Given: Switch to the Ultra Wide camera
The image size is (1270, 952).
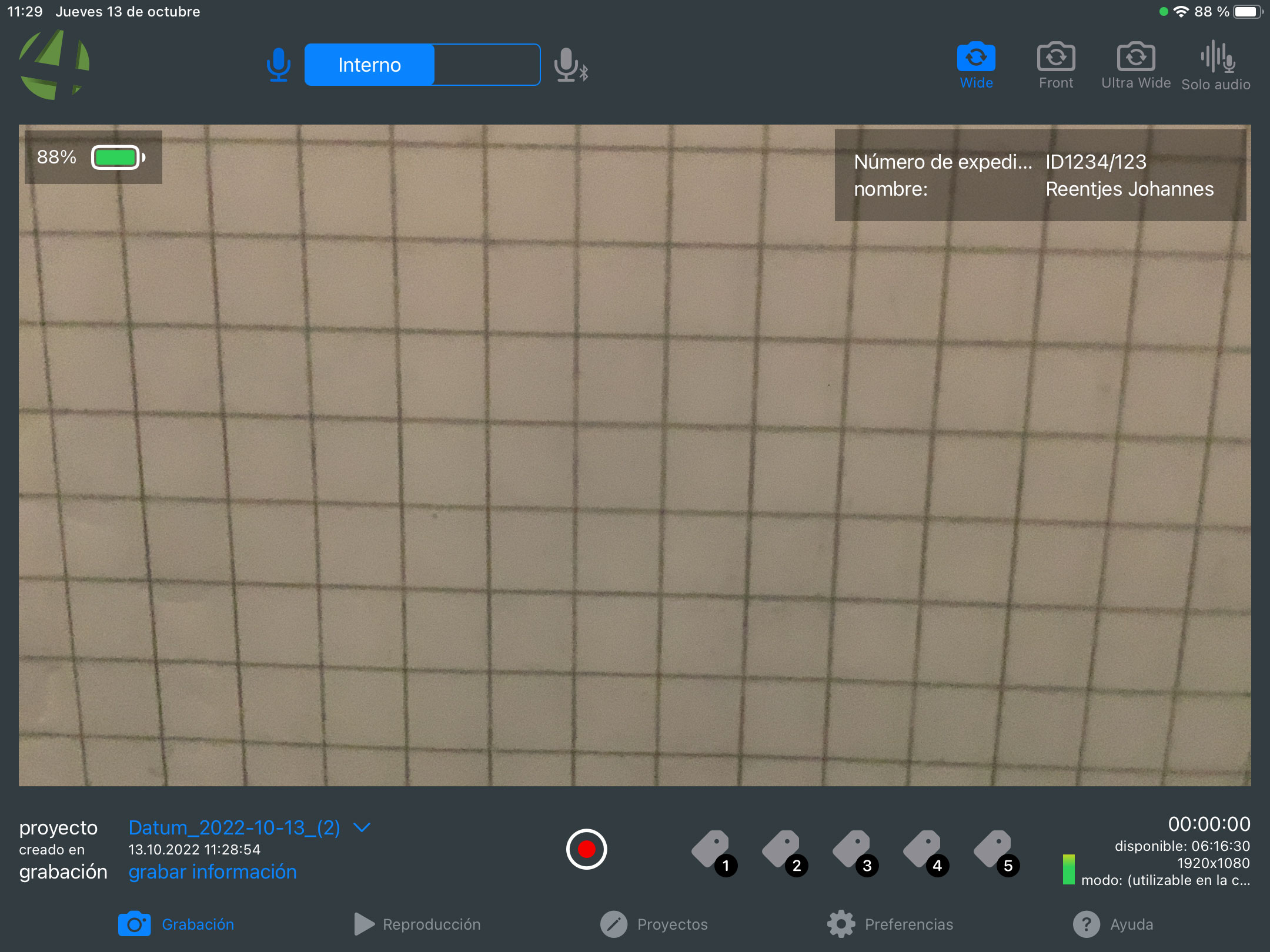Looking at the screenshot, I should pyautogui.click(x=1136, y=65).
